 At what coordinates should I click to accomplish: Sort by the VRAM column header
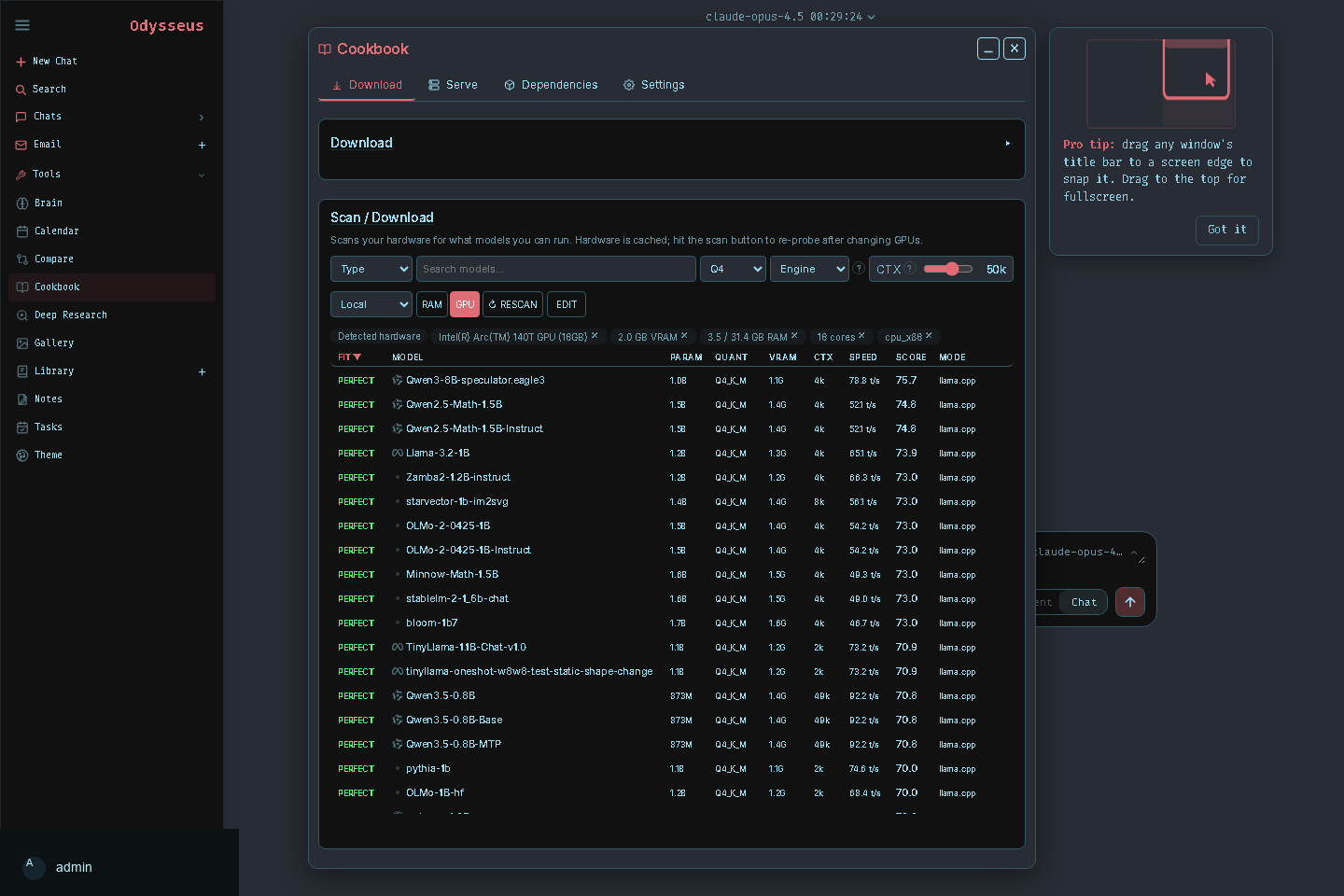point(783,357)
